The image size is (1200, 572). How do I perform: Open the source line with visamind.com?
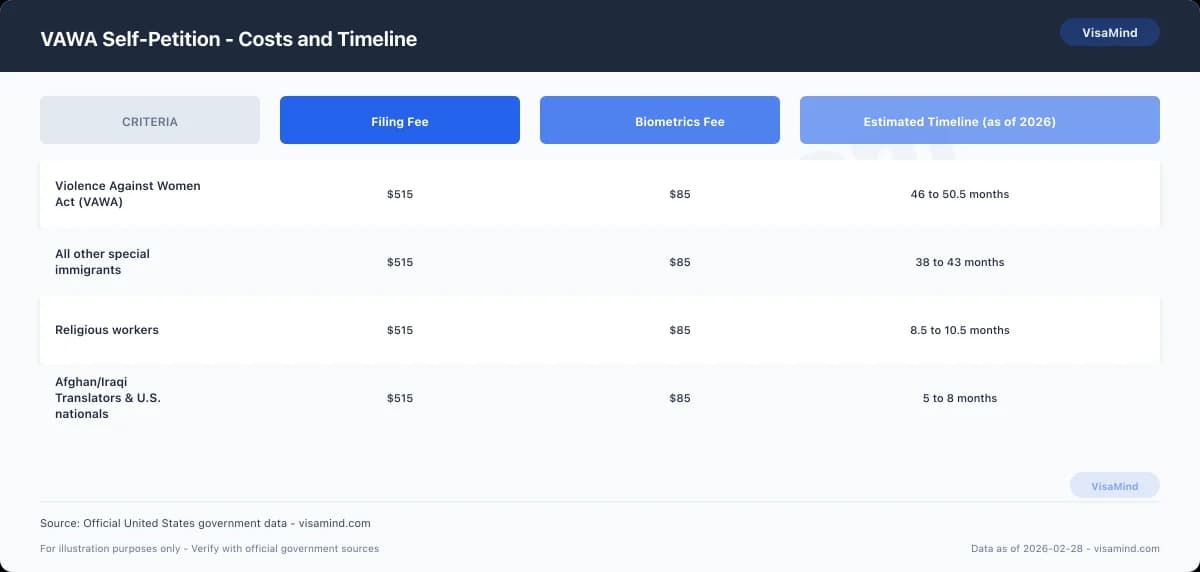click(x=205, y=523)
